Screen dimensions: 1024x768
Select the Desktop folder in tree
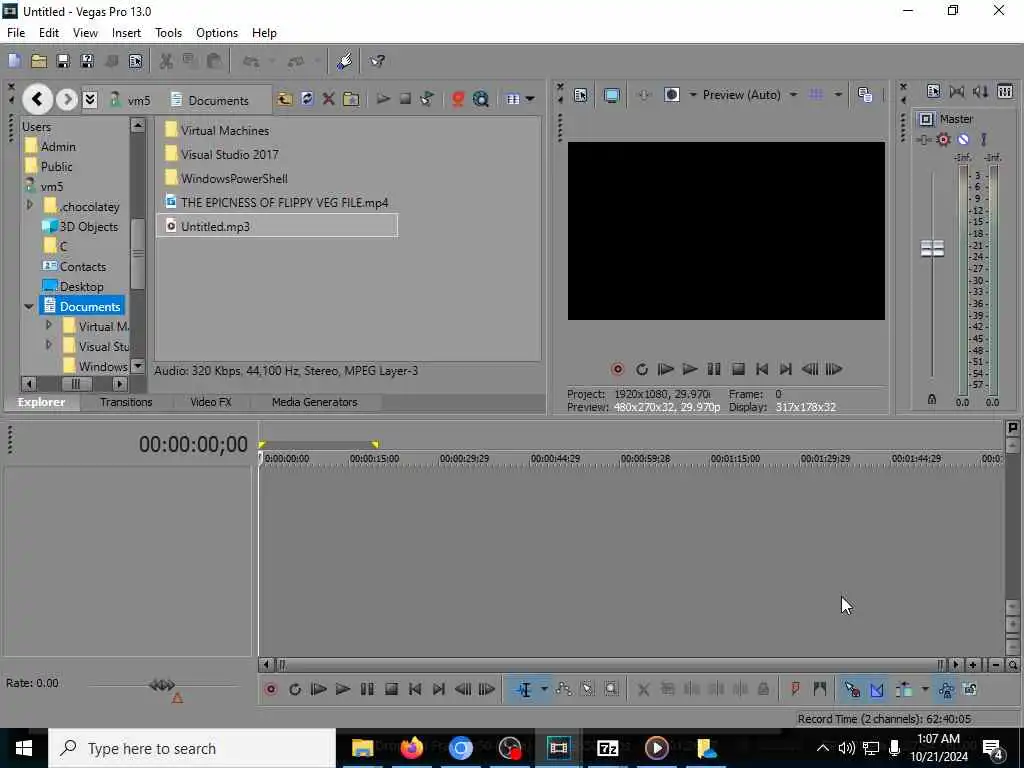[72, 286]
